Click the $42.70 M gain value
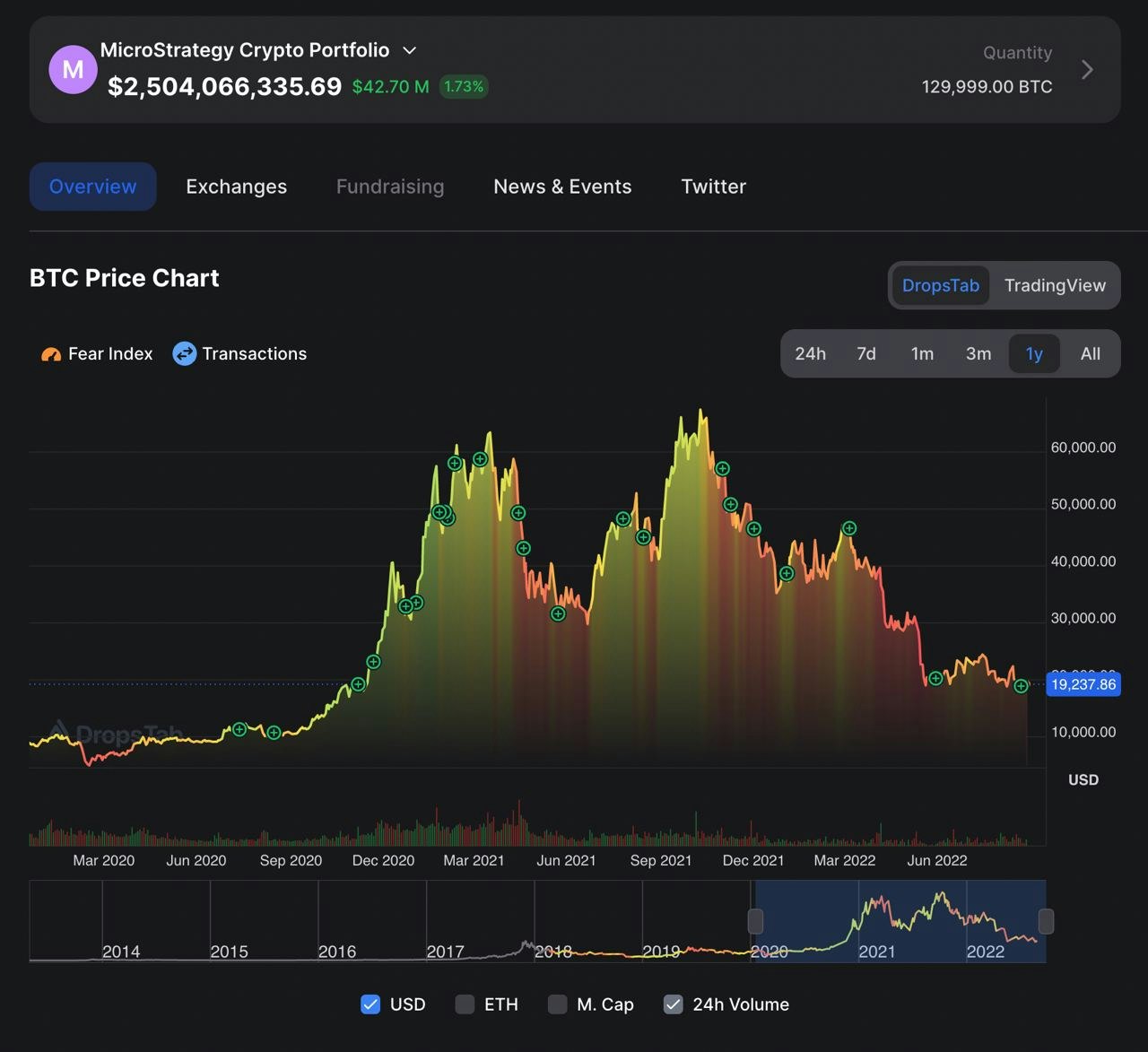The width and height of the screenshot is (1148, 1052). [x=390, y=87]
